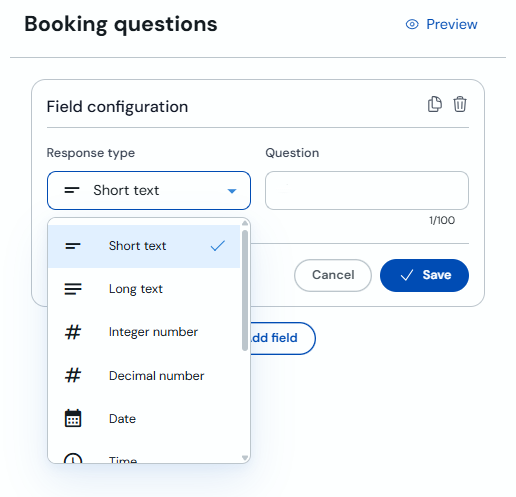The image size is (516, 497).
Task: Click the Field configuration title
Action: pos(117,107)
